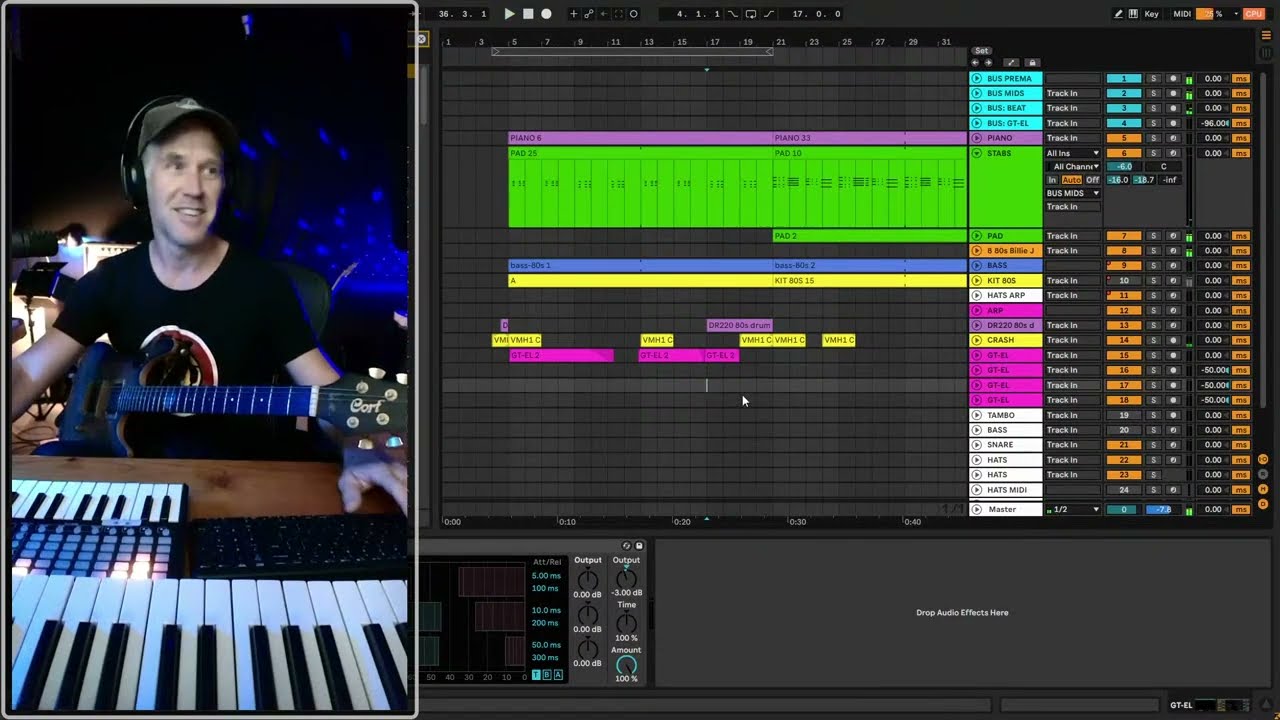Set STABS monitor to Auto
Image resolution: width=1280 pixels, height=720 pixels.
(x=1071, y=180)
